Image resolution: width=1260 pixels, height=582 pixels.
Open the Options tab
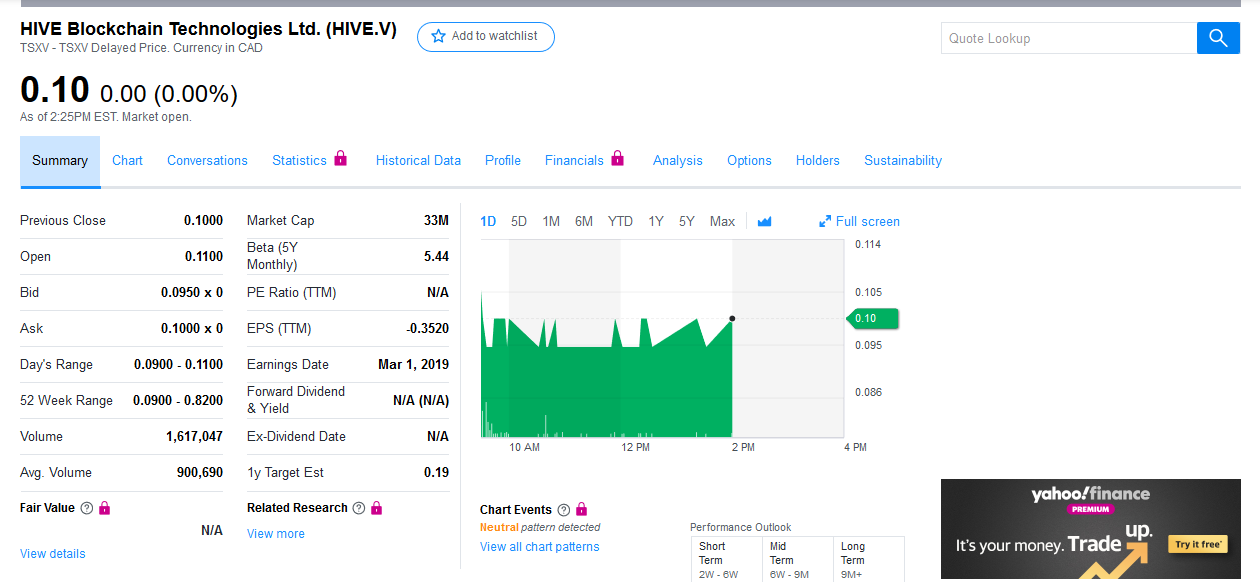(749, 160)
